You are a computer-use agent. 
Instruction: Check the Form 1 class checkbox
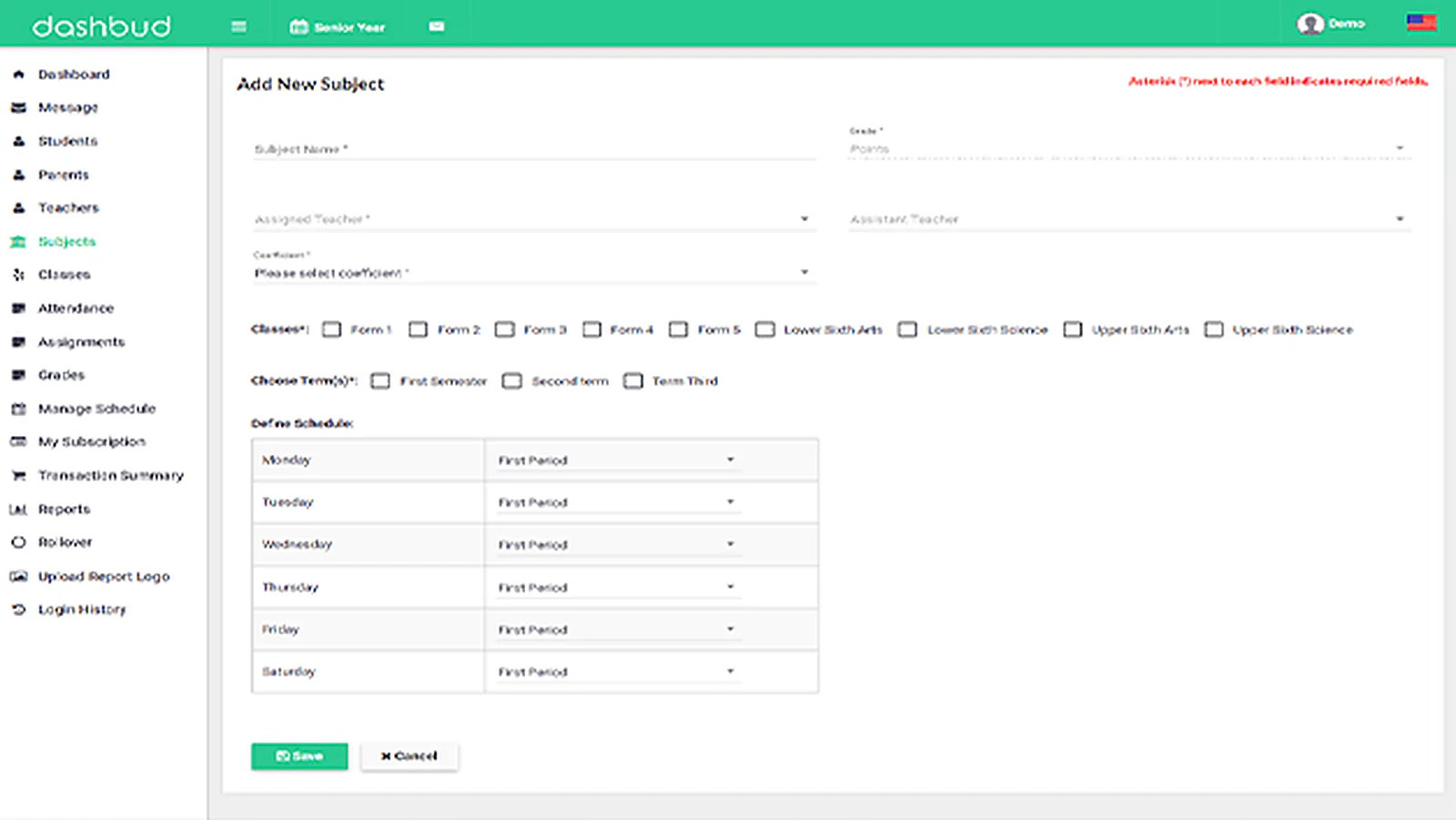[x=332, y=329]
